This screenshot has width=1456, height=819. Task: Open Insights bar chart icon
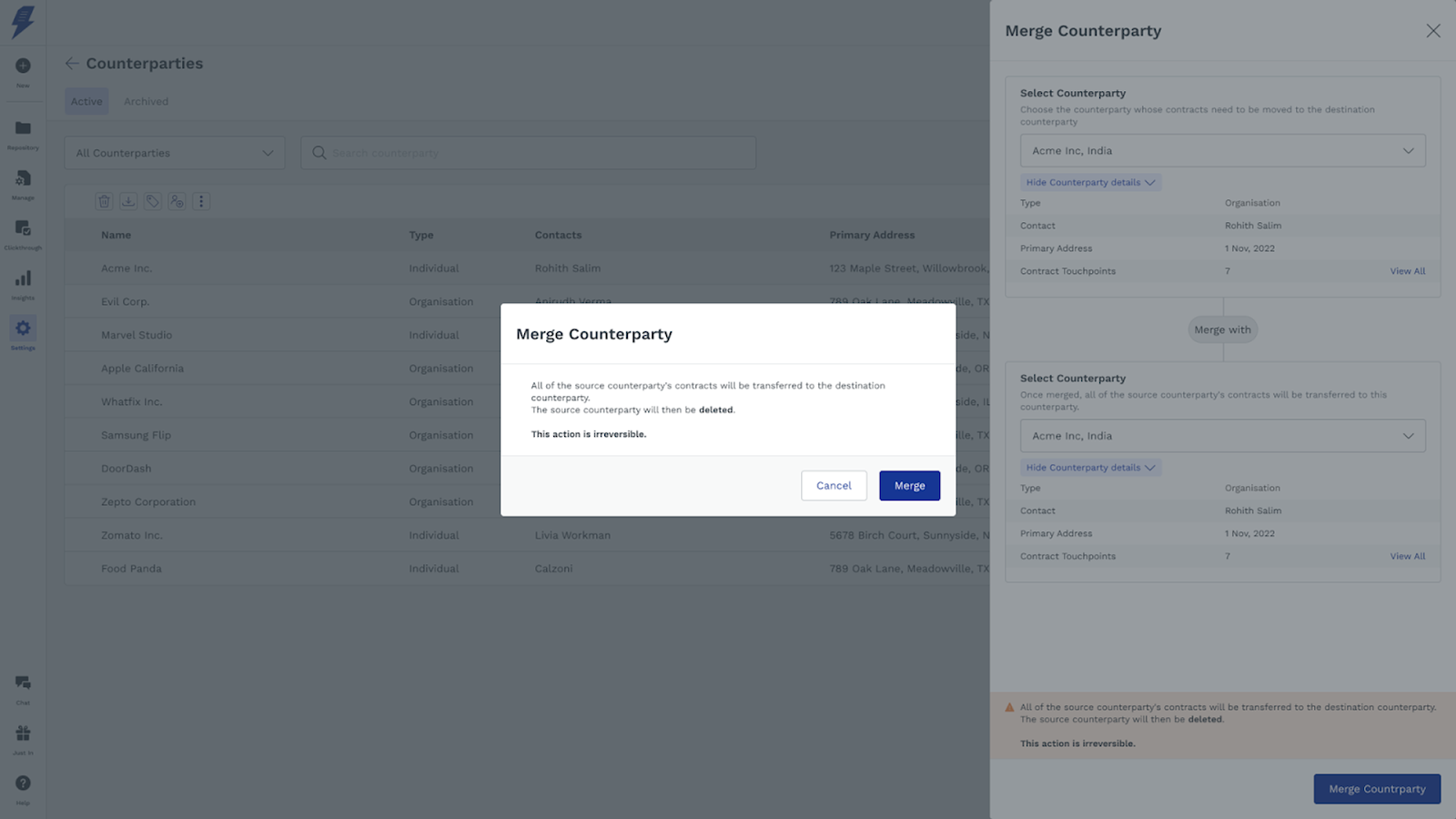[x=23, y=278]
